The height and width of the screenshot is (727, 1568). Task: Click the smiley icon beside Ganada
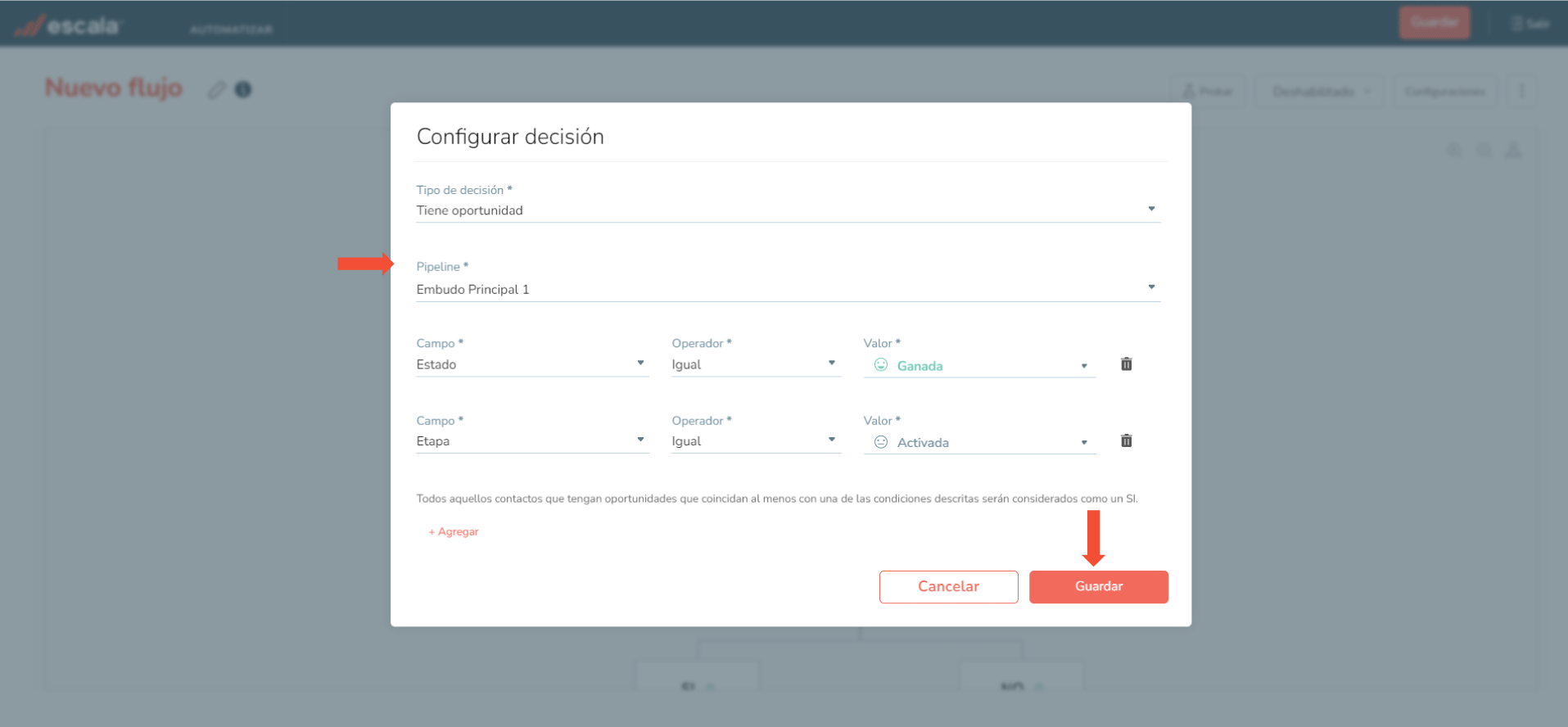coord(881,365)
